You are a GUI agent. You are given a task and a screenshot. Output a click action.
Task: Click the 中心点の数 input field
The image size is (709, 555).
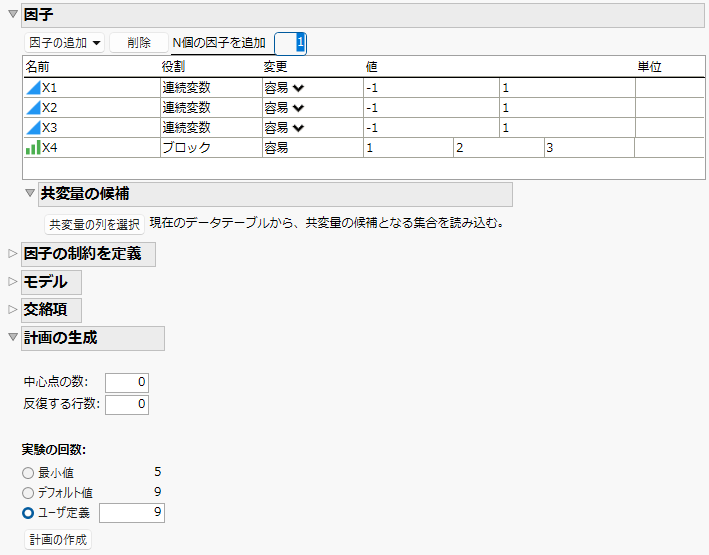(x=127, y=383)
